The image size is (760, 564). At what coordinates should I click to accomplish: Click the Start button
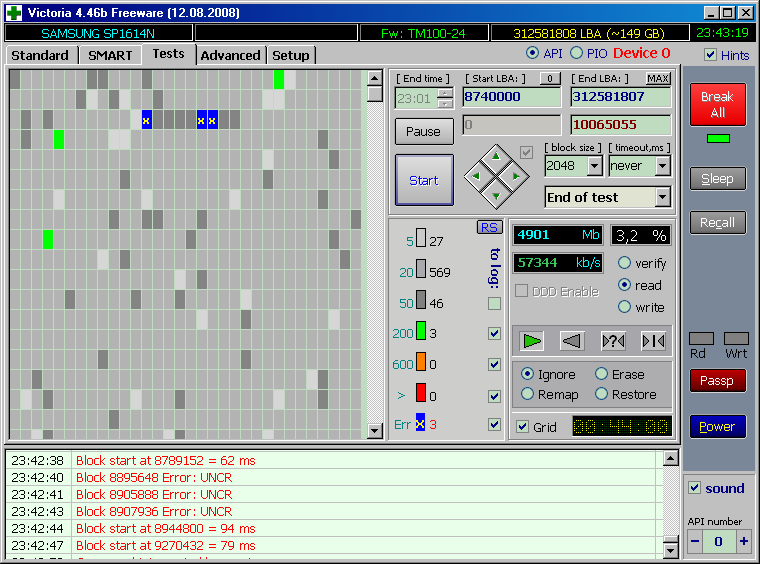[x=424, y=180]
